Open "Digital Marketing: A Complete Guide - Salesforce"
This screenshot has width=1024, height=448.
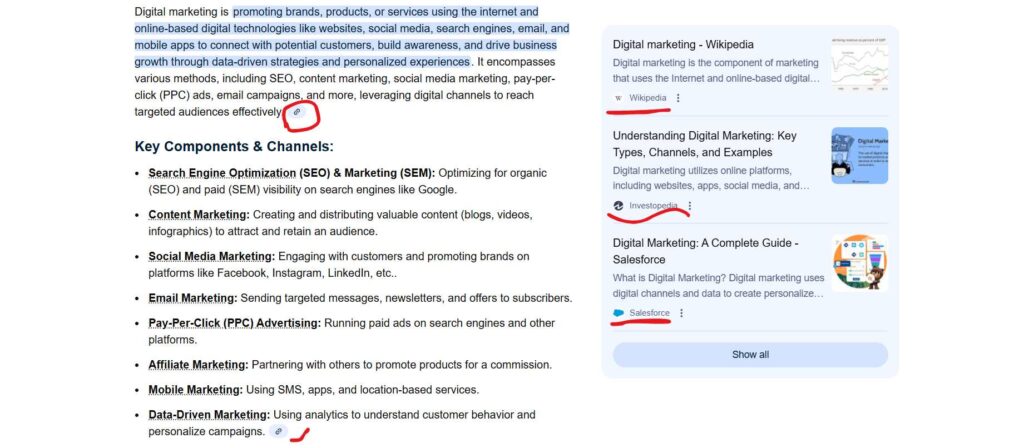pyautogui.click(x=706, y=251)
